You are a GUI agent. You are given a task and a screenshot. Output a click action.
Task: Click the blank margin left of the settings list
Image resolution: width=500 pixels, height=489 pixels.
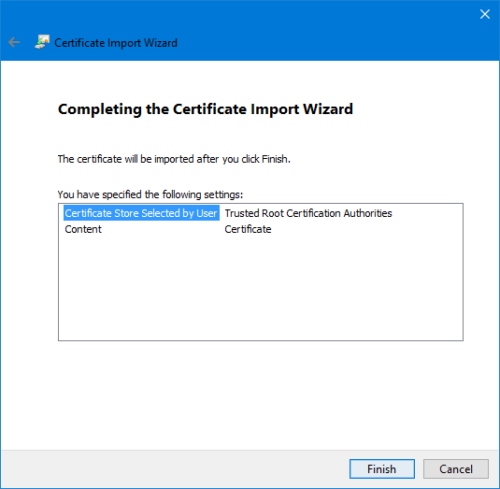29,272
